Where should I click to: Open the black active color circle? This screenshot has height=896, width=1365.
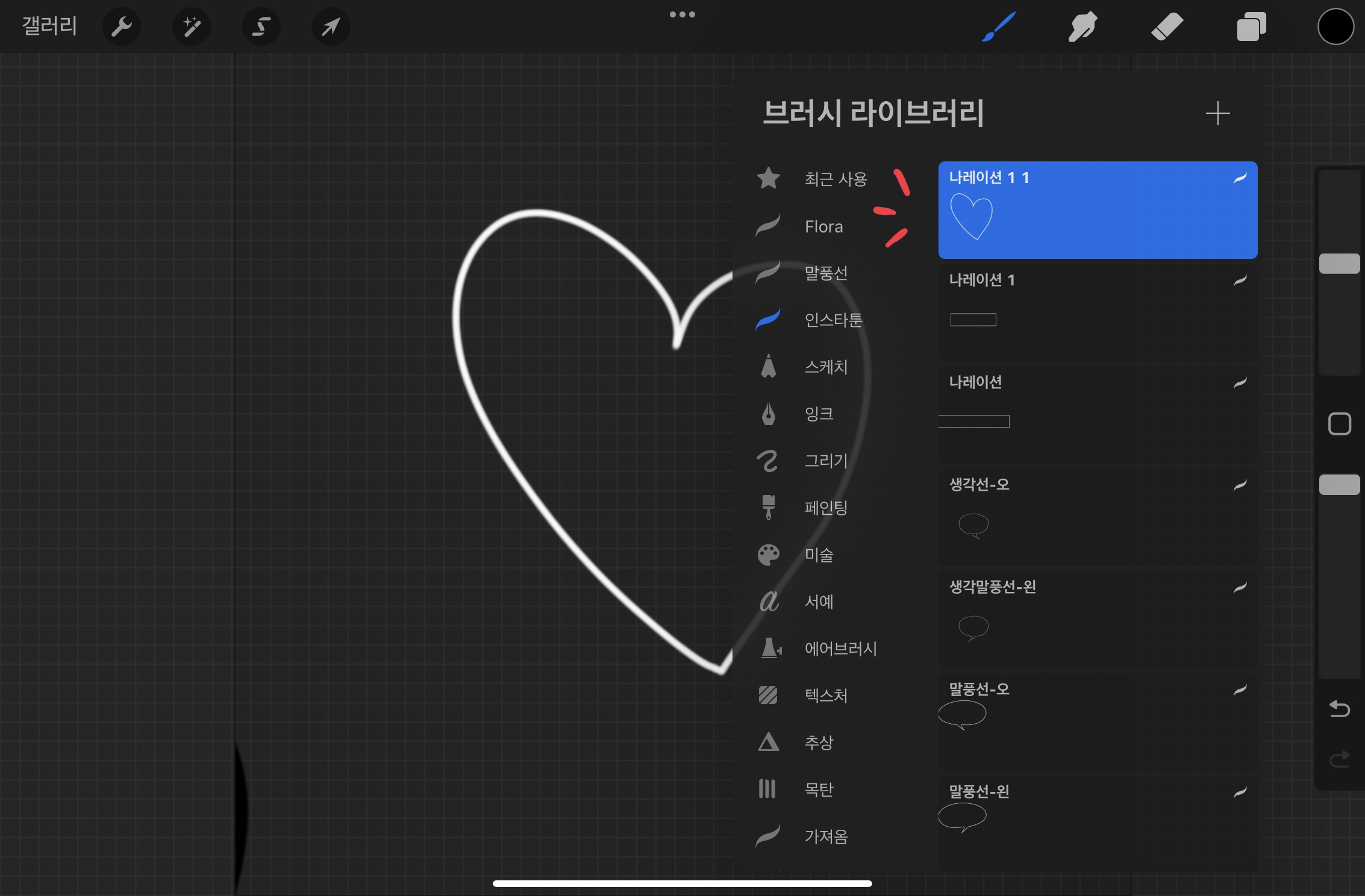tap(1335, 27)
